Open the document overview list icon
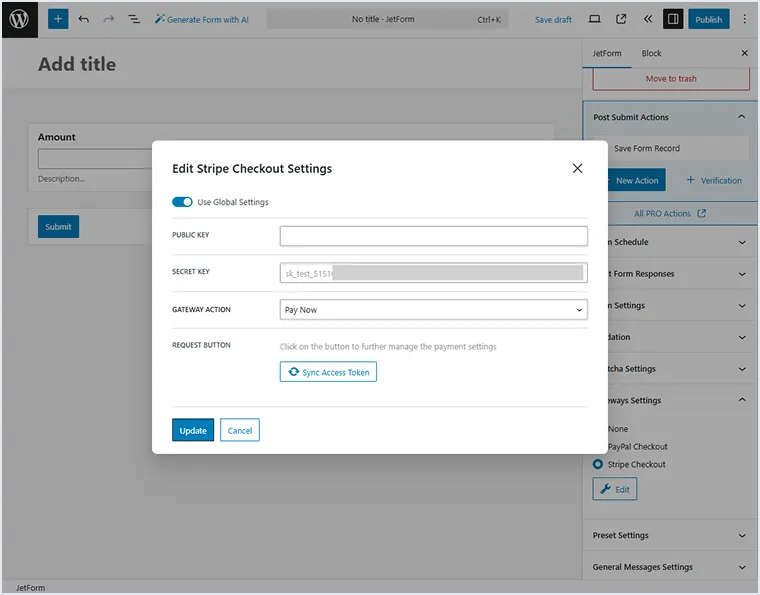760x595 pixels. click(134, 19)
